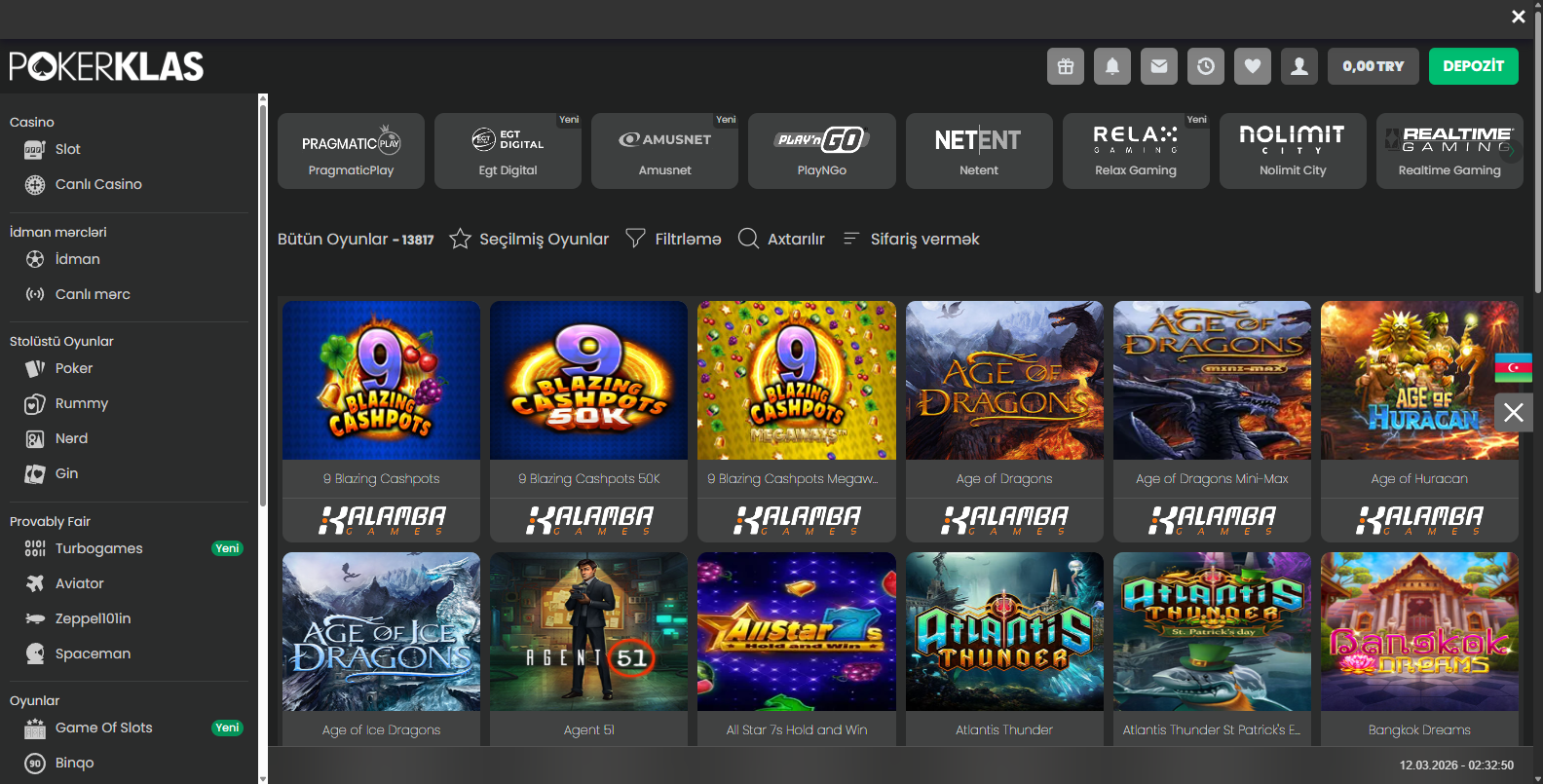
Task: Select the PlayNGo provider tab
Action: click(x=822, y=151)
